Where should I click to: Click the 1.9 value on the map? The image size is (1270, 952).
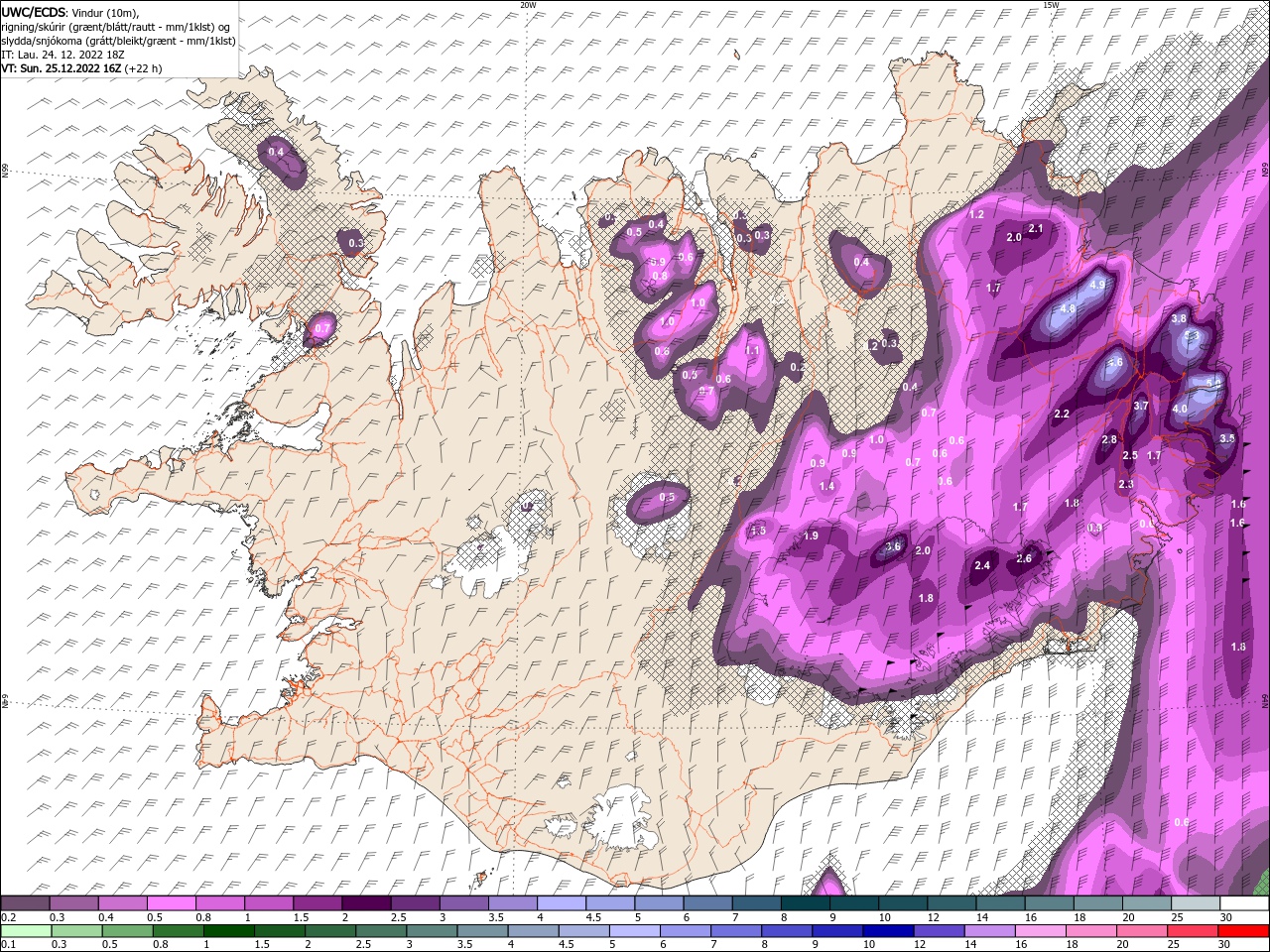click(x=811, y=535)
